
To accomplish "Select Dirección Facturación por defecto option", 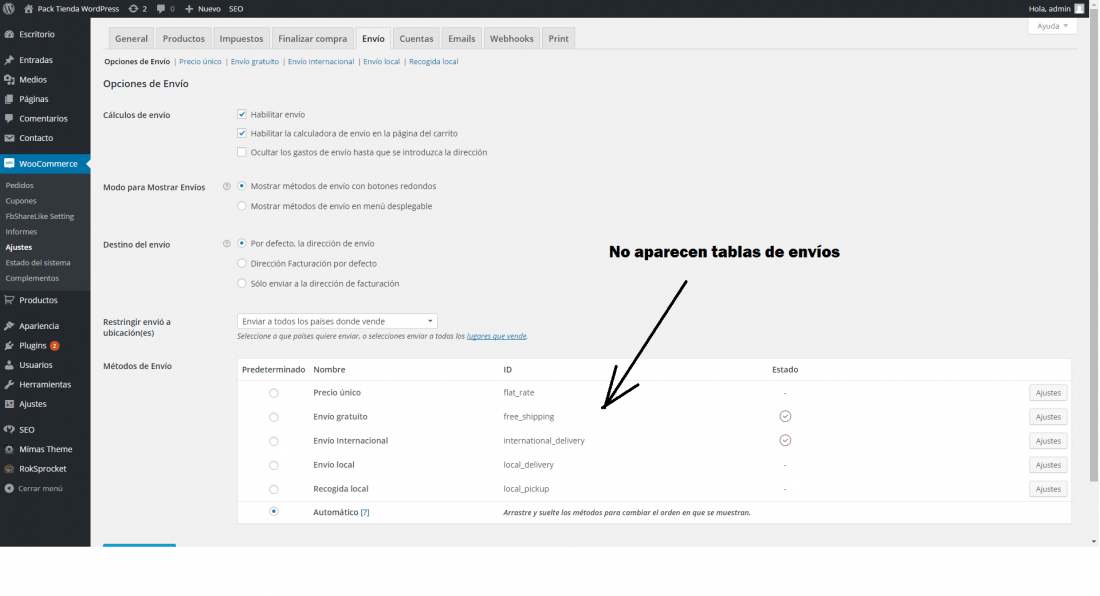I will click(242, 263).
